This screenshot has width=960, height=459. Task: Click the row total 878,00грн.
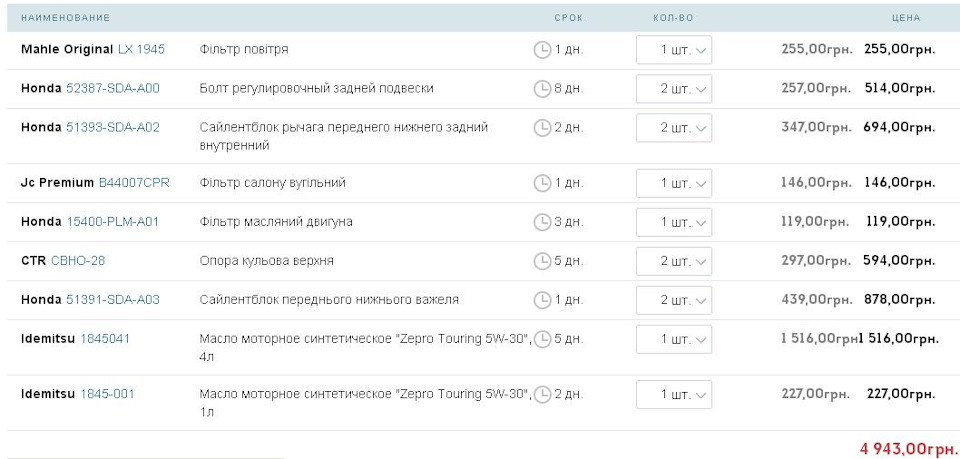pyautogui.click(x=899, y=300)
